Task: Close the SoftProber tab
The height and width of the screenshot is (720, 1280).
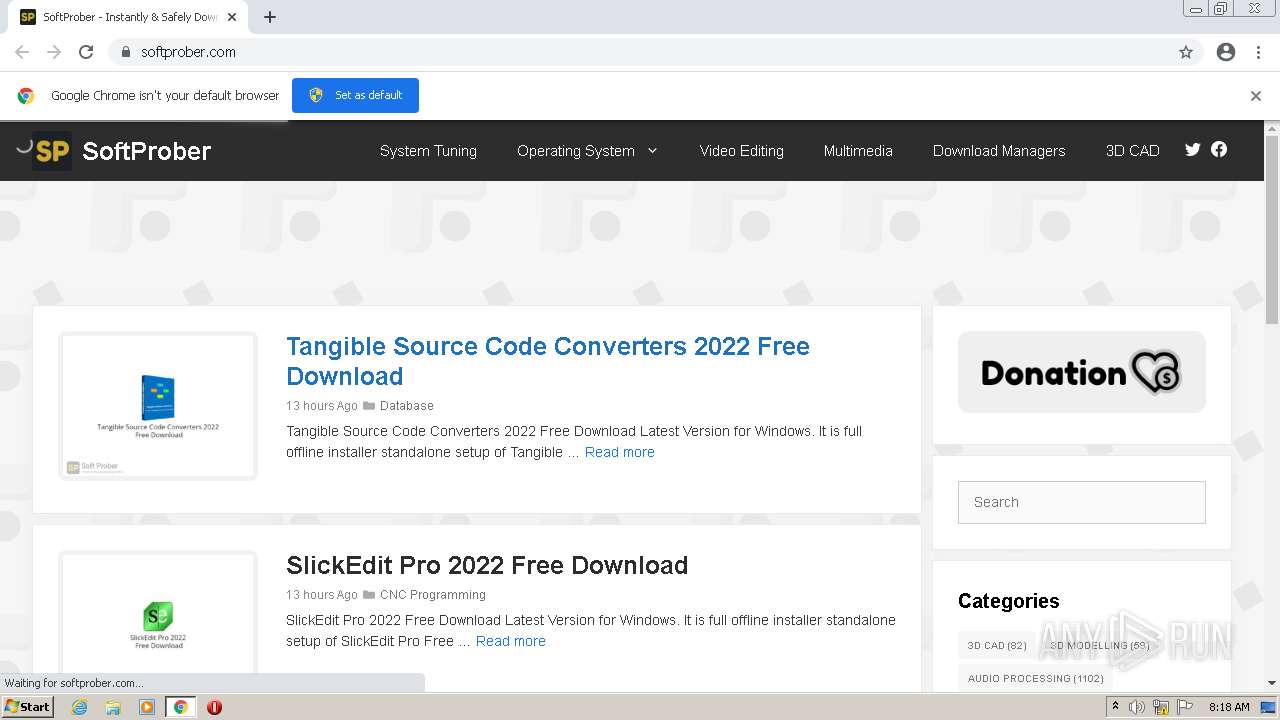Action: [x=232, y=17]
